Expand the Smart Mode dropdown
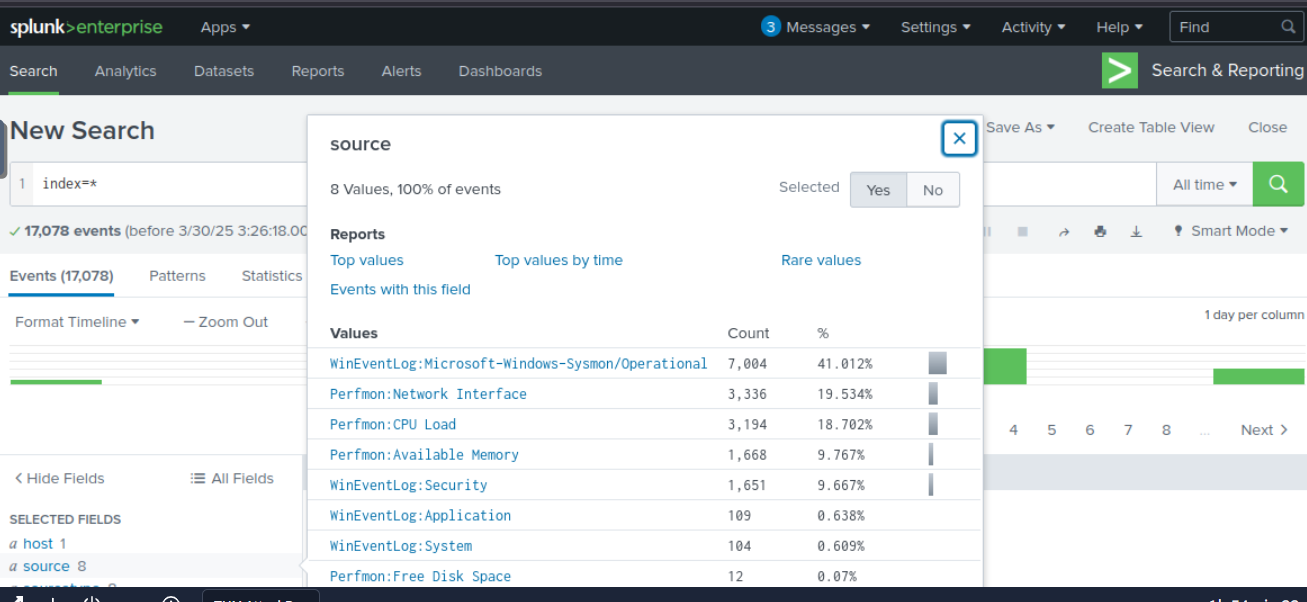The image size is (1307, 602). [1231, 231]
